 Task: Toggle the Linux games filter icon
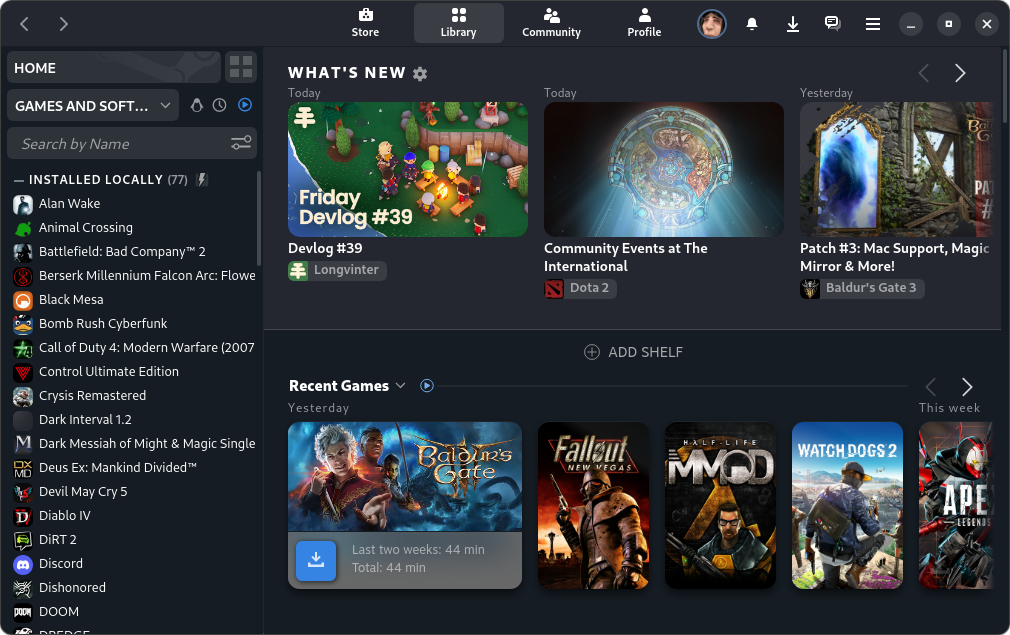[197, 105]
